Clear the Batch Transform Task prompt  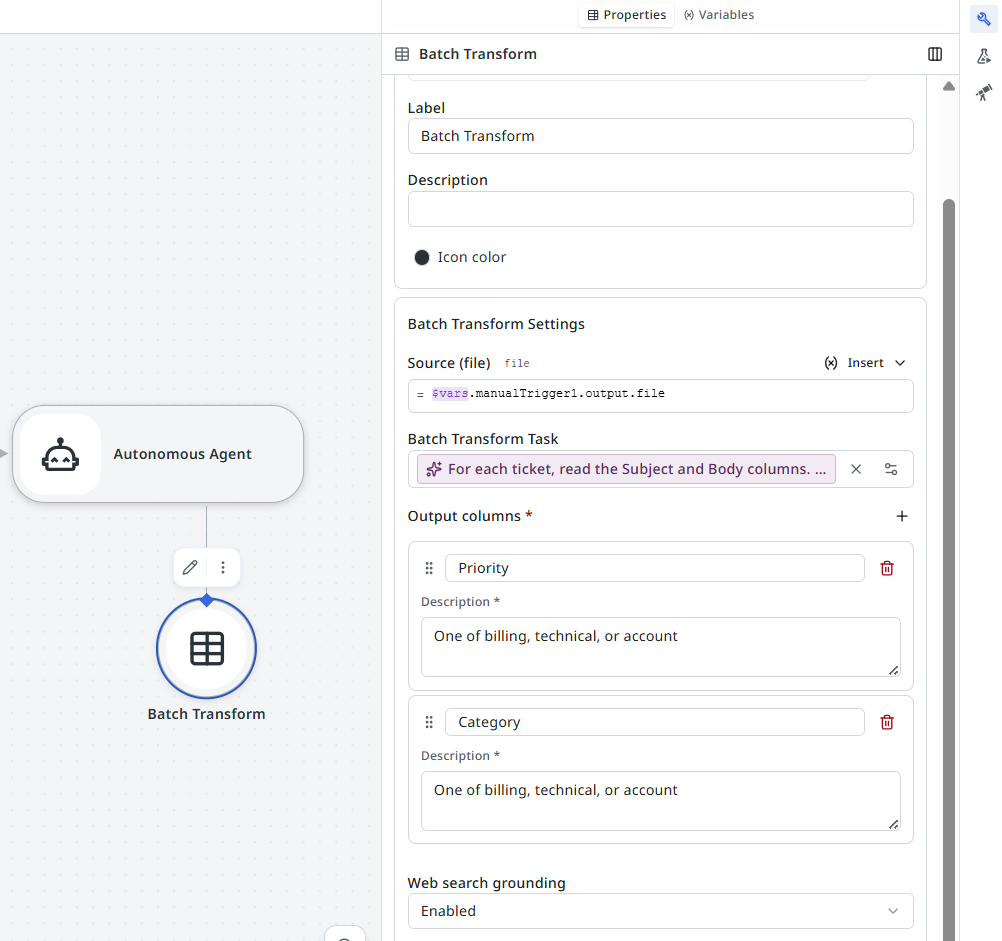click(856, 470)
